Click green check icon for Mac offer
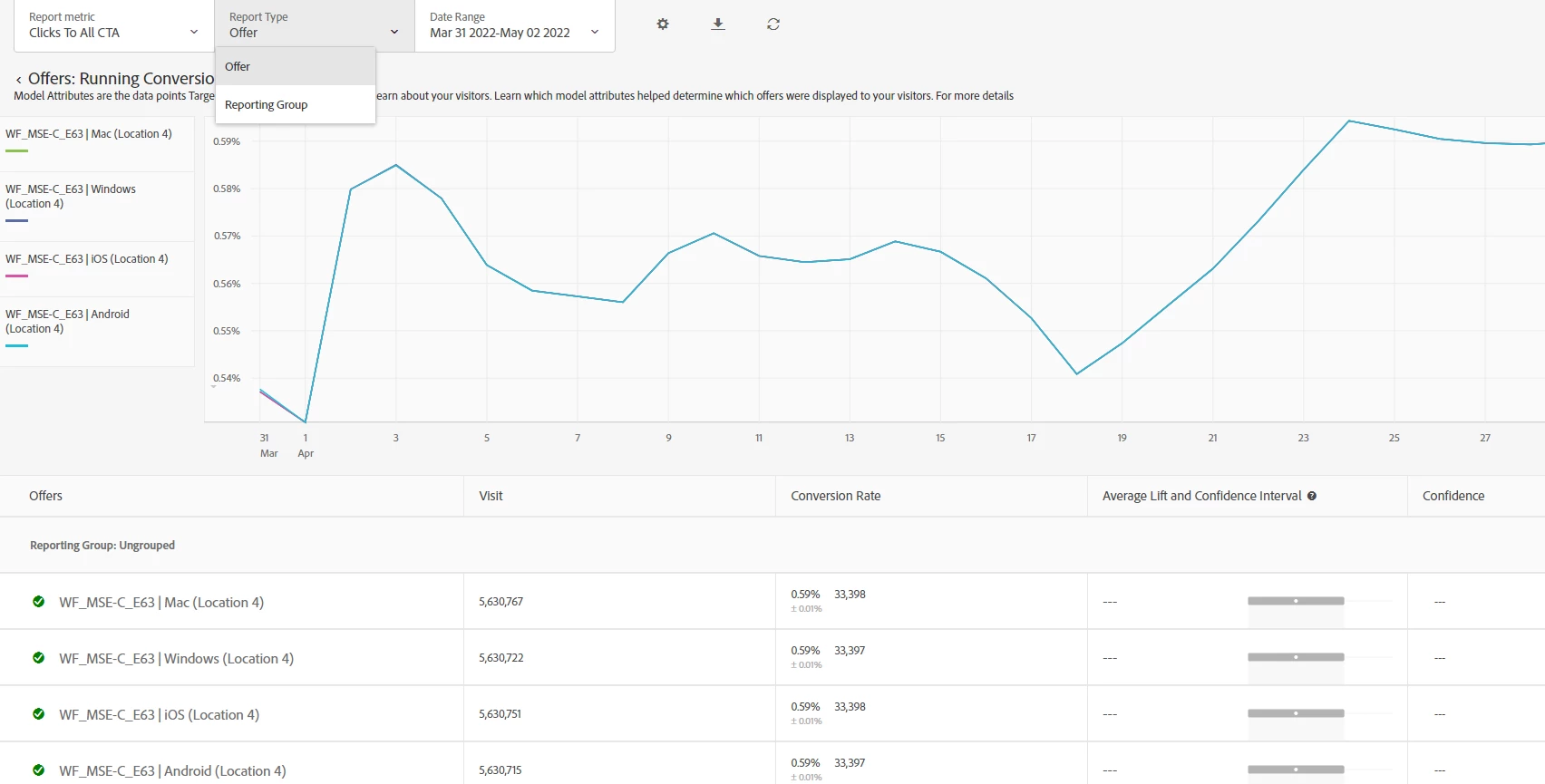 [39, 602]
